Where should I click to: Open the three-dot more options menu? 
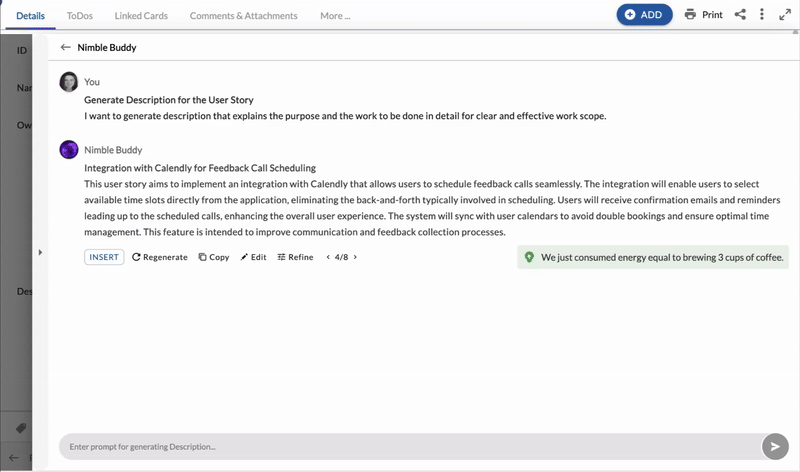click(762, 15)
